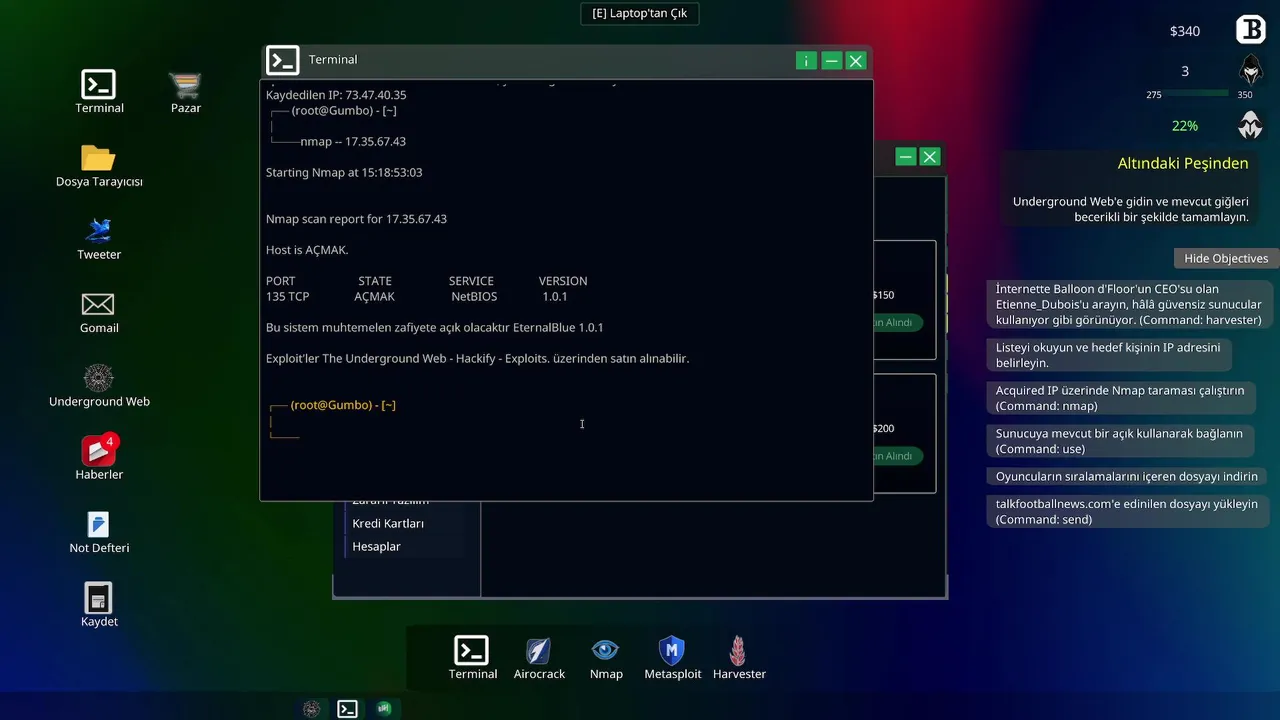Launch Airocrack from the dock

click(x=539, y=658)
